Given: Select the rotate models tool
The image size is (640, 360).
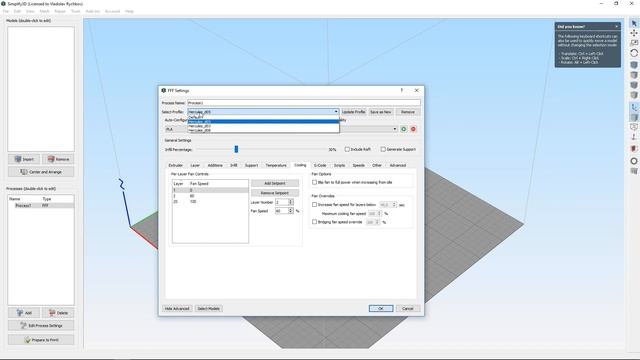Looking at the screenshot, I should coord(634,53).
